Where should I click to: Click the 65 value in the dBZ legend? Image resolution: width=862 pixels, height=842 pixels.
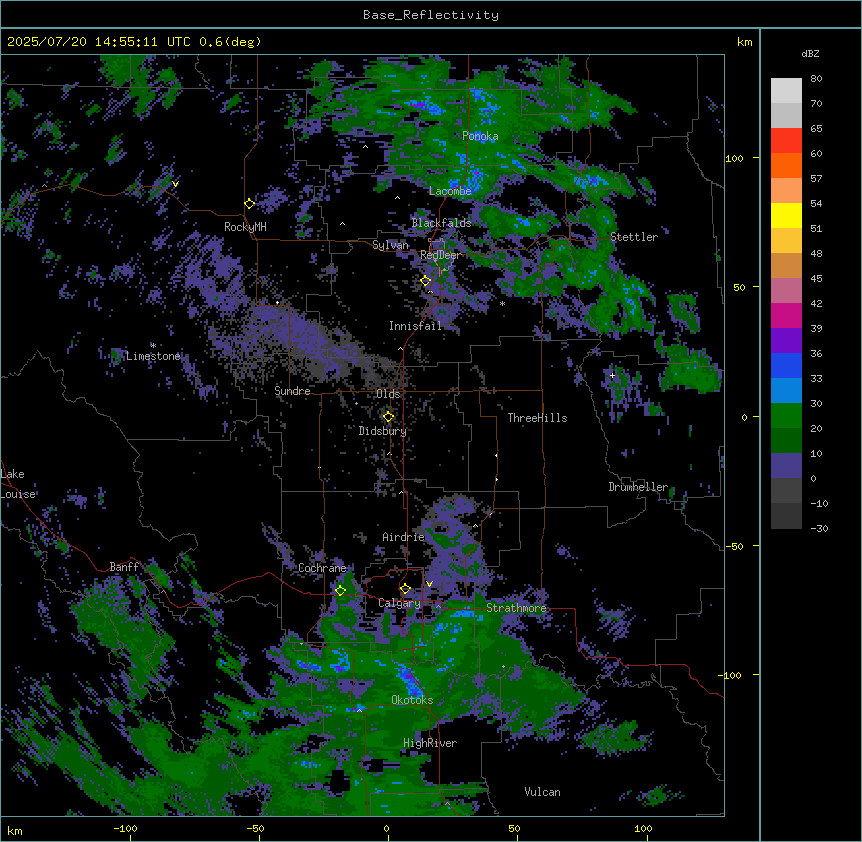(816, 129)
